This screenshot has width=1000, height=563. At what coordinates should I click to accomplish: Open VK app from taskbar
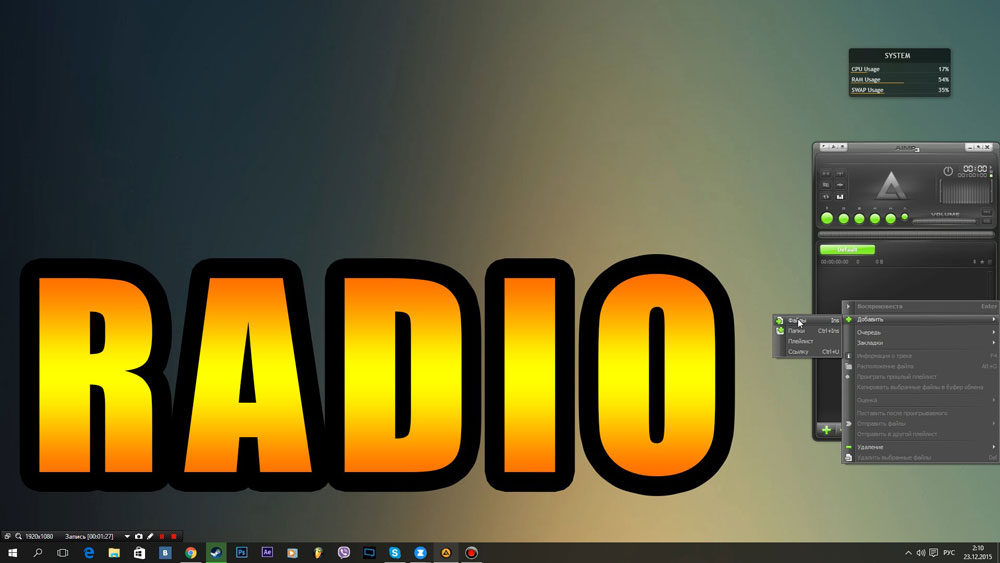click(x=165, y=553)
